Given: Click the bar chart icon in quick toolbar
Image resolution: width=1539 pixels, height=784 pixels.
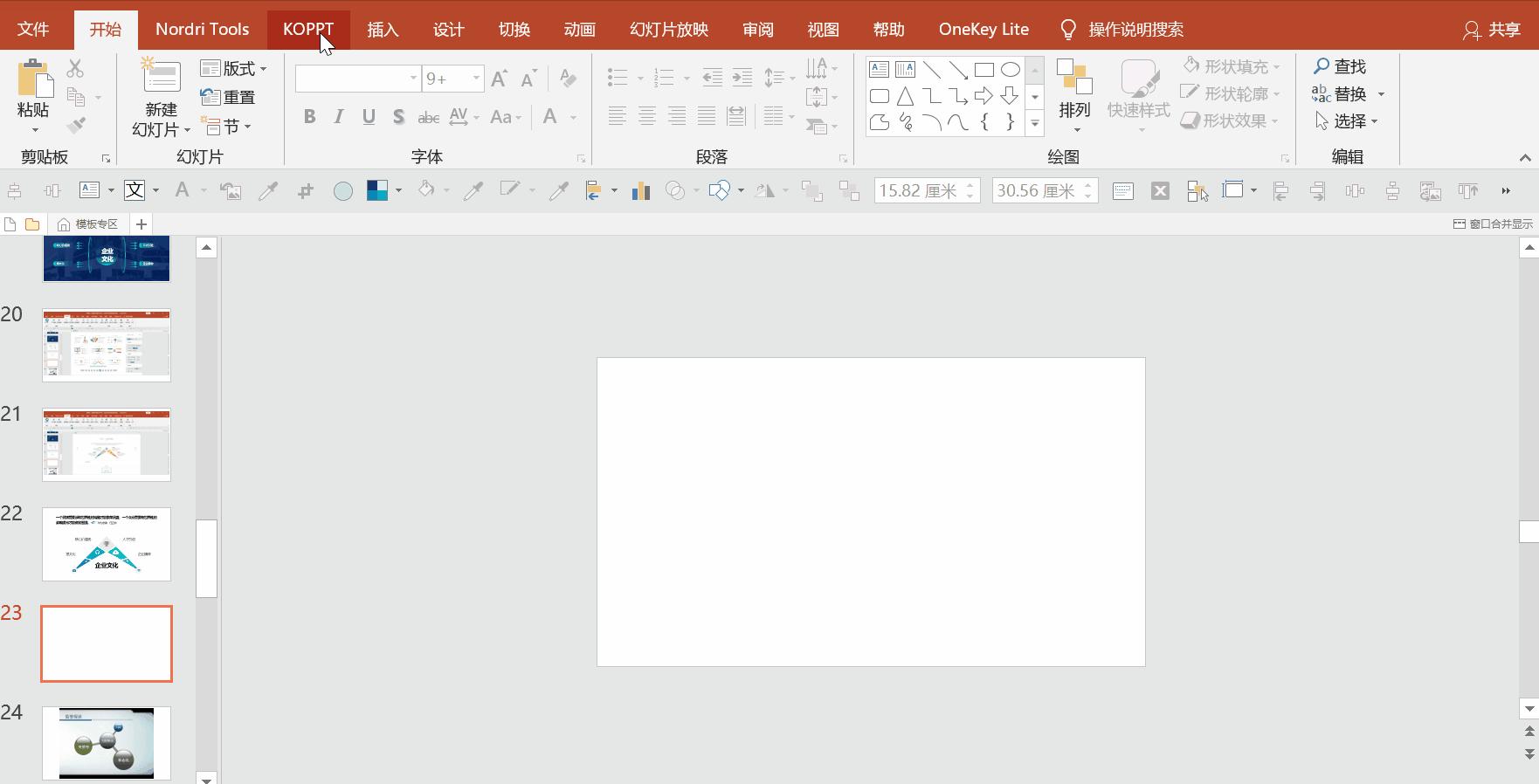Looking at the screenshot, I should (641, 191).
